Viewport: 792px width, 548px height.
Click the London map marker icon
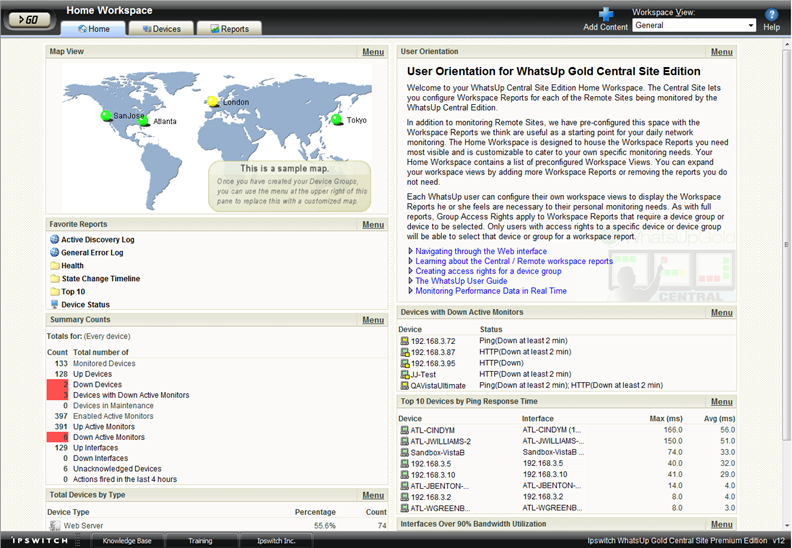coord(213,102)
